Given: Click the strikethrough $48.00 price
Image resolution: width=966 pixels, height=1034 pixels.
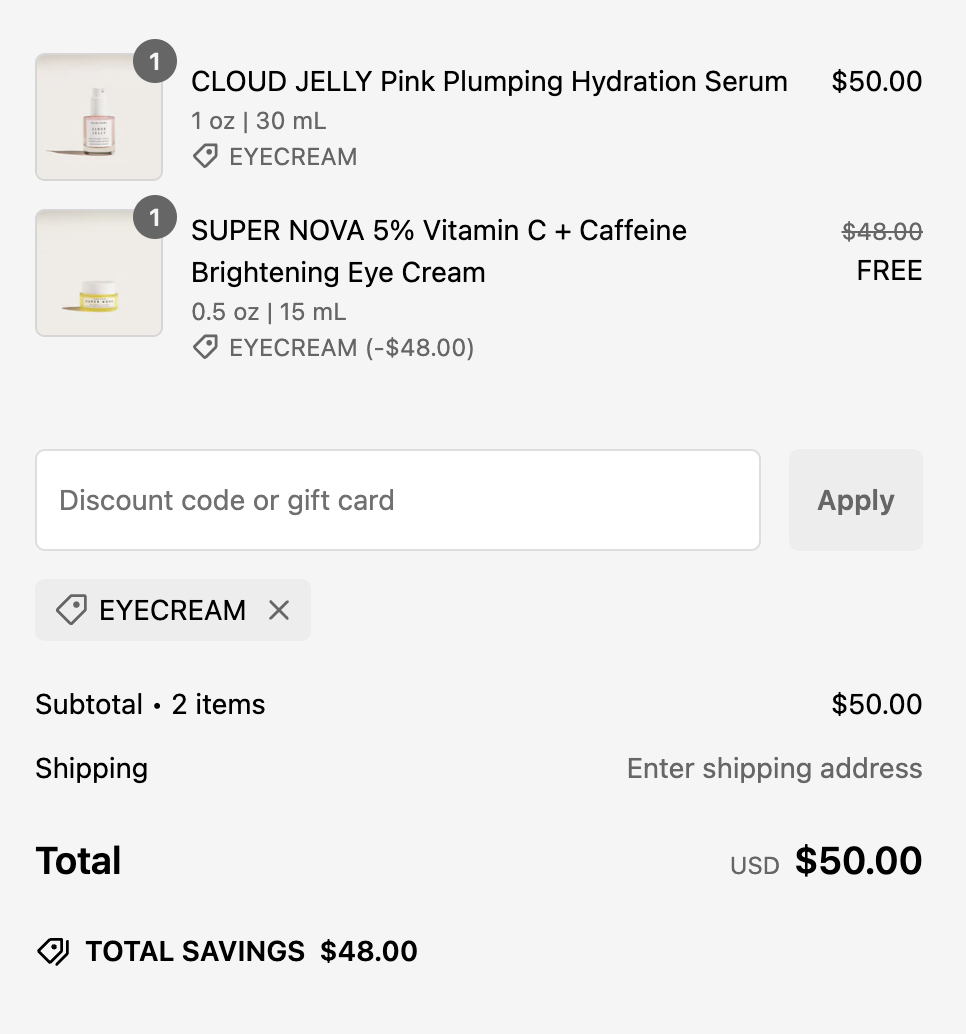Looking at the screenshot, I should tap(882, 231).
